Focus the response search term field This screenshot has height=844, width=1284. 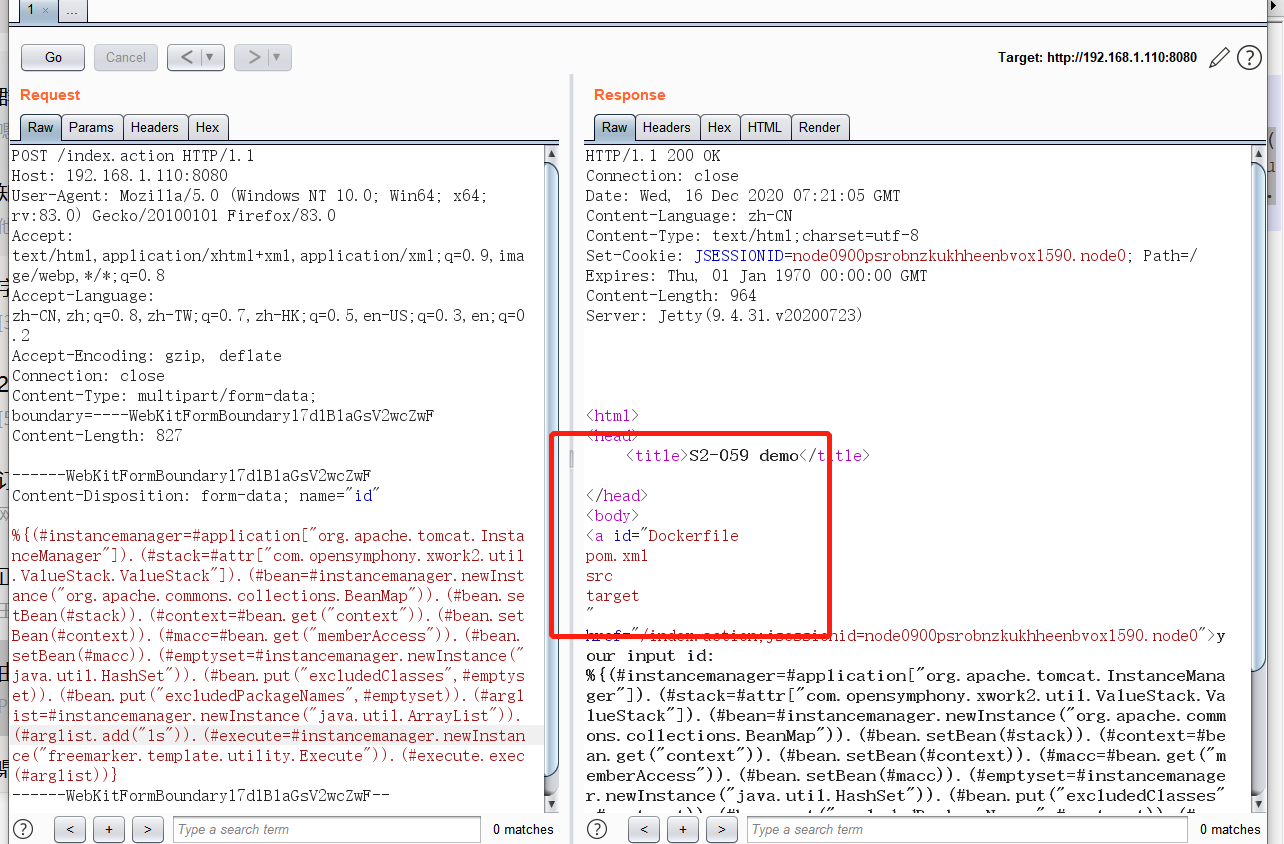(x=967, y=829)
